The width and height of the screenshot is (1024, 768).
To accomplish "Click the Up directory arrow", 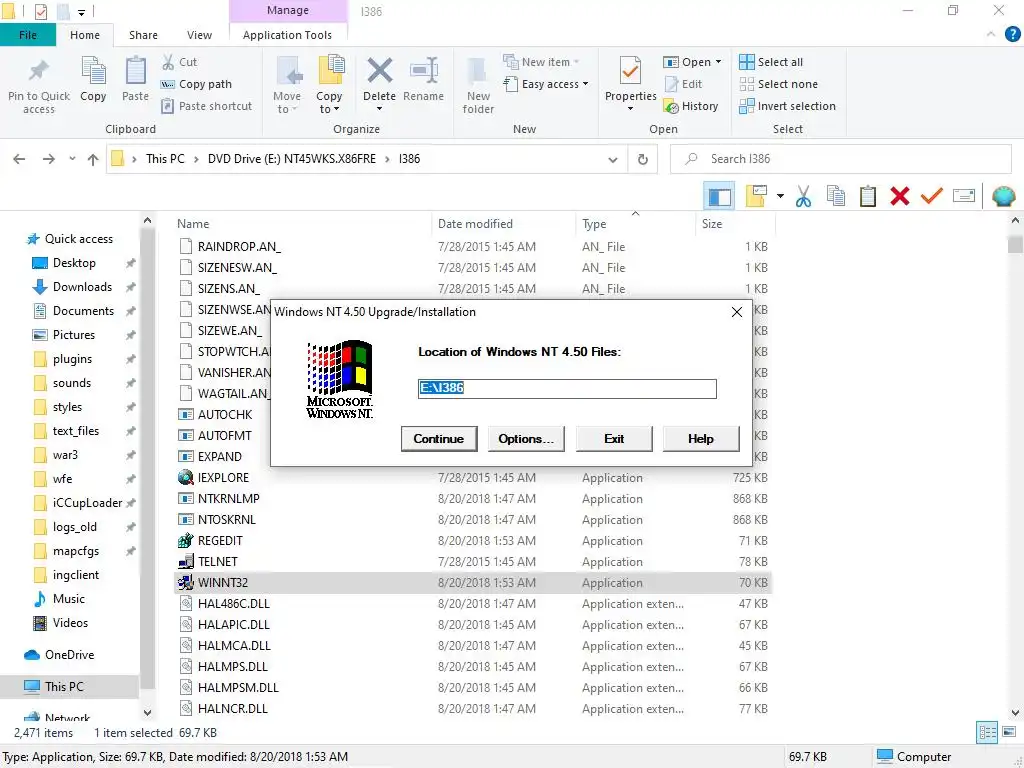I will coord(93,159).
